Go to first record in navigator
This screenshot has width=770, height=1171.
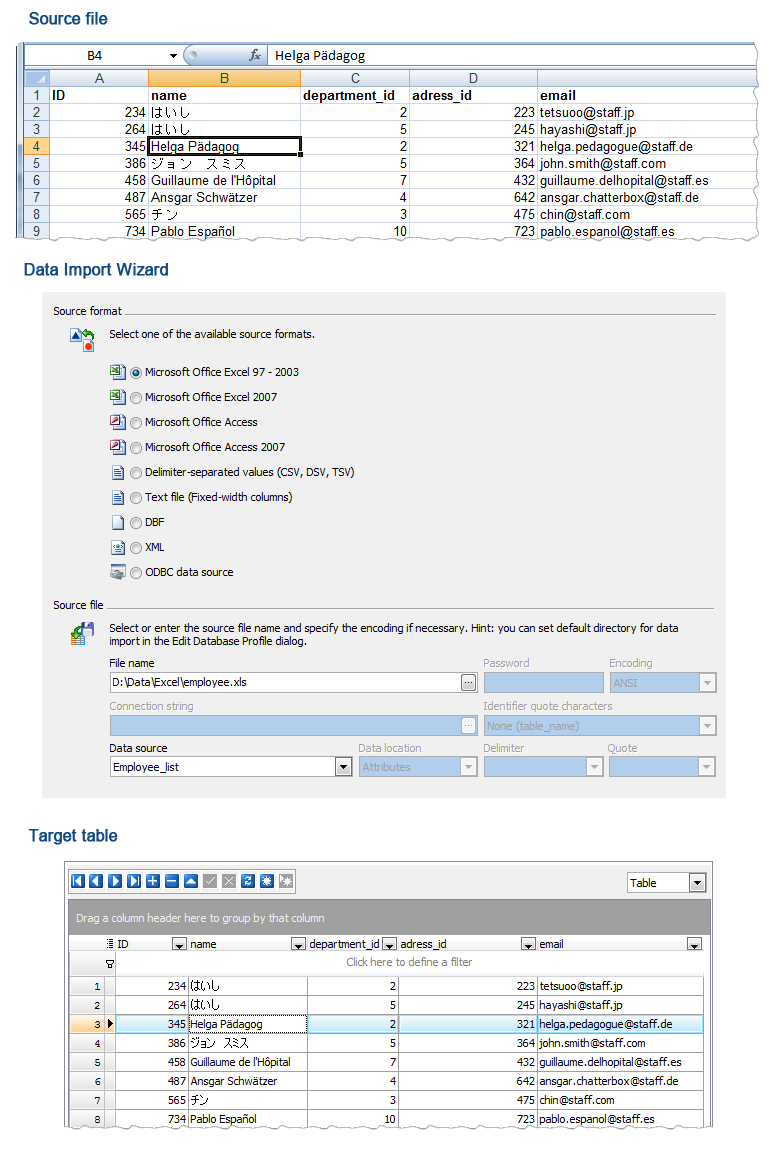pyautogui.click(x=78, y=881)
